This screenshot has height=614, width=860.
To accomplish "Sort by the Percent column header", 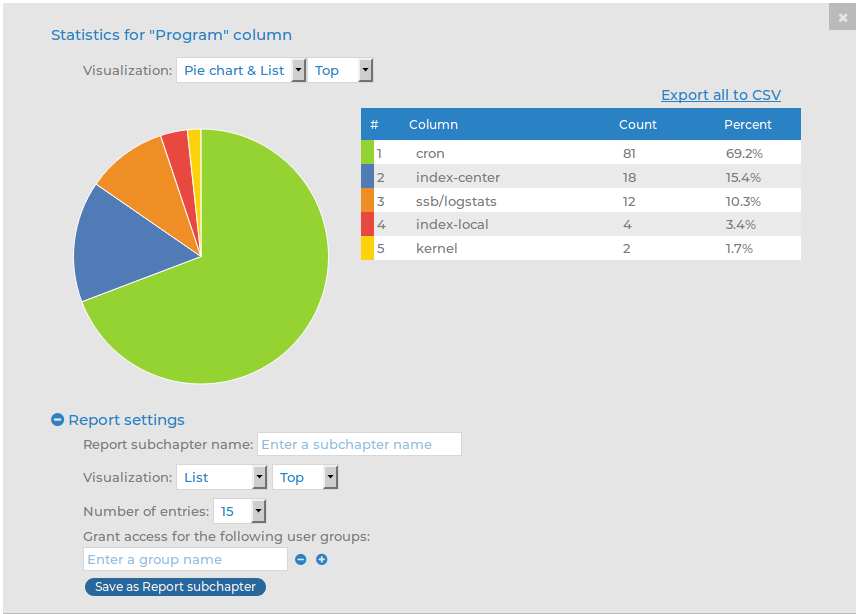I will (x=748, y=125).
